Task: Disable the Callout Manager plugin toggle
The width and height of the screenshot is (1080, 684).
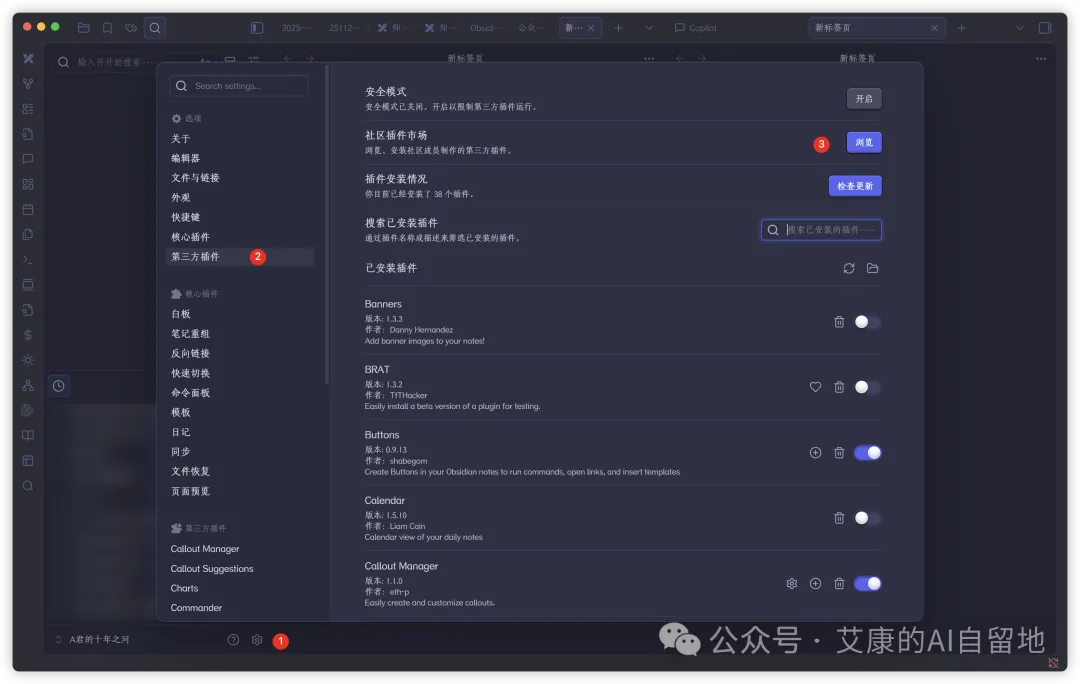Action: [867, 583]
